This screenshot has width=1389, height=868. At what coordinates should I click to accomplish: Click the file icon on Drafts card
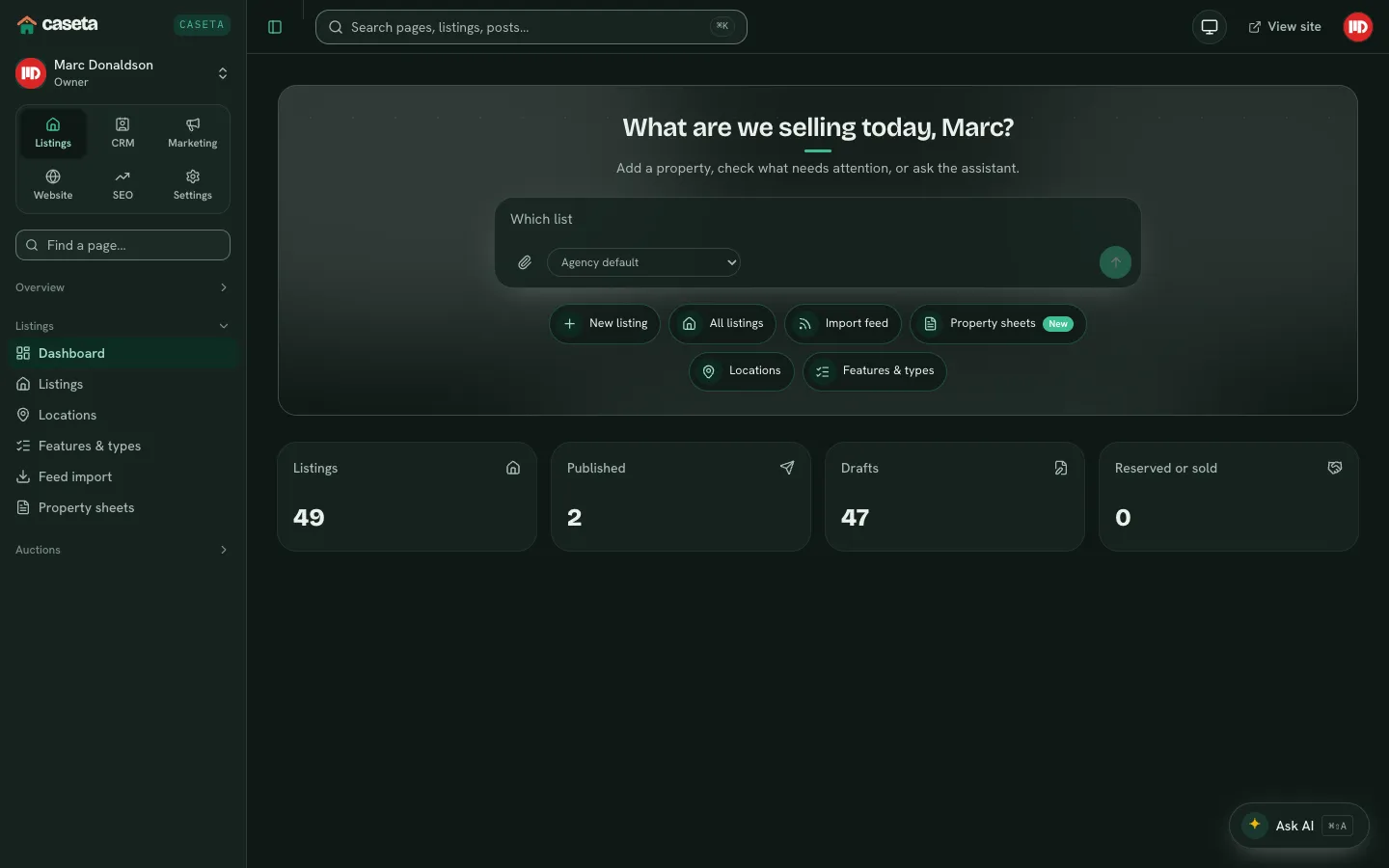pyautogui.click(x=1061, y=468)
